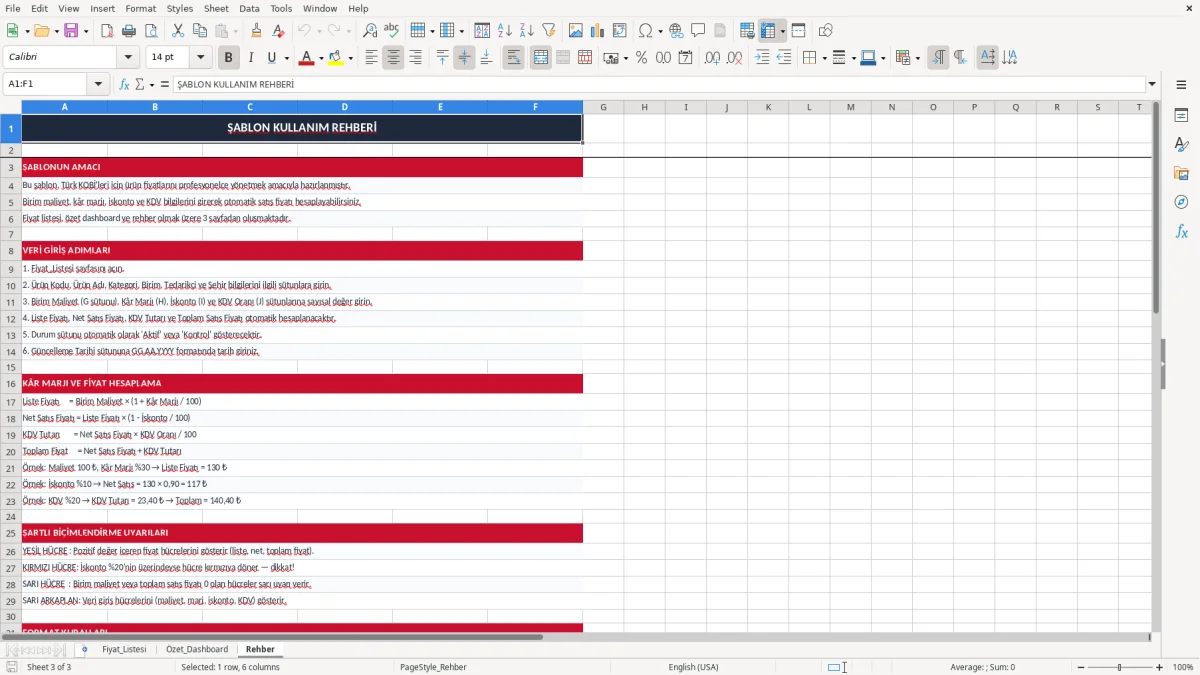The height and width of the screenshot is (675, 1200).
Task: Apply the red font color swatch
Action: point(306,58)
